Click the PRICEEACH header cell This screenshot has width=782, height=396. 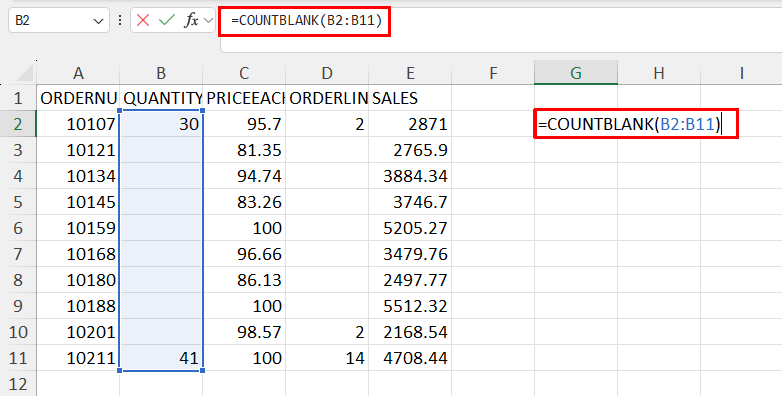(244, 98)
